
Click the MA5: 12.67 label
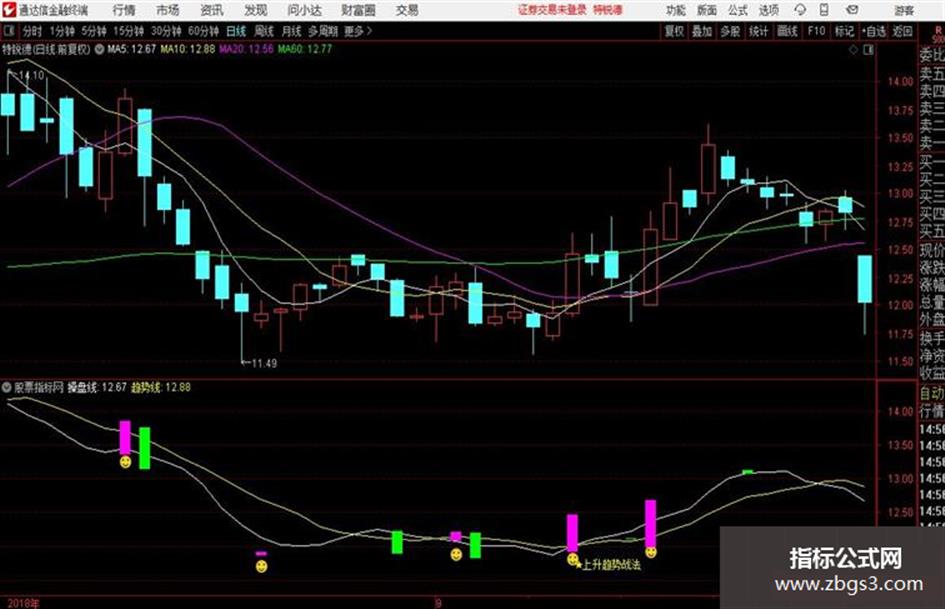pos(131,49)
